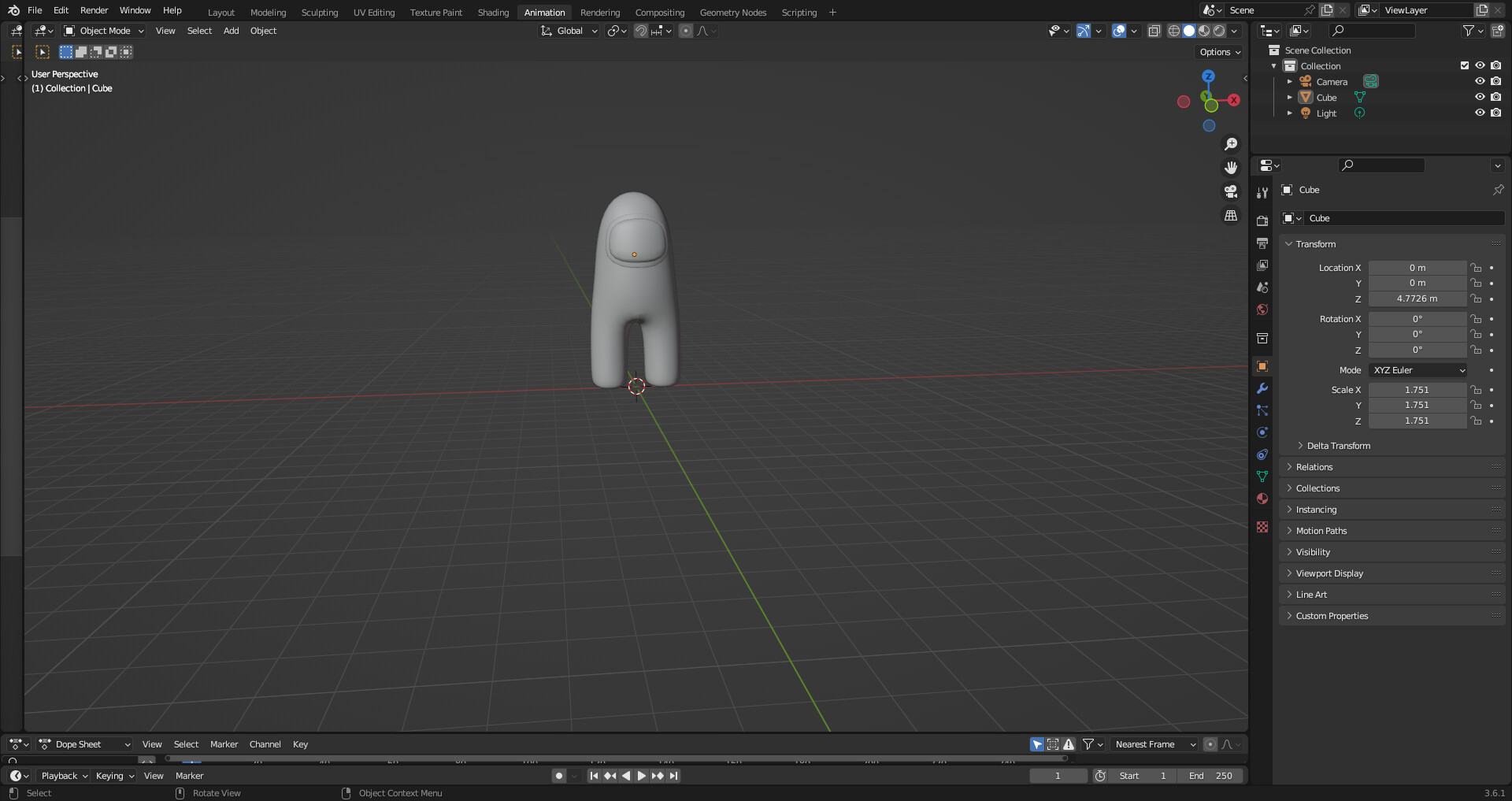
Task: Open the Modifiers wrench properties tab
Action: pos(1262,388)
